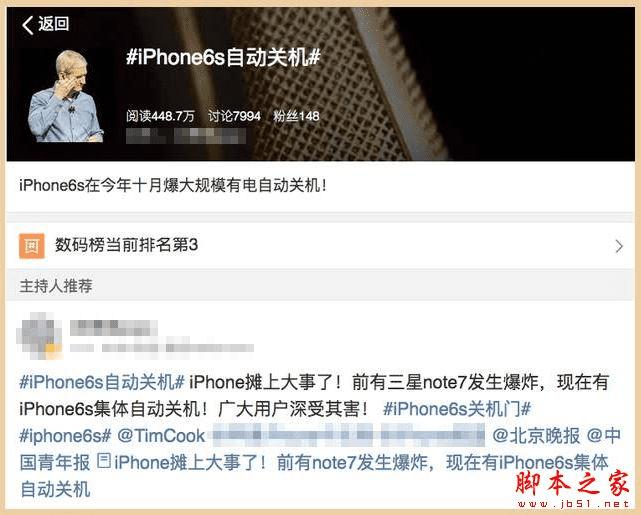This screenshot has height=515, width=641.
Task: Visit the @北京晚报 mention
Action: (536, 436)
